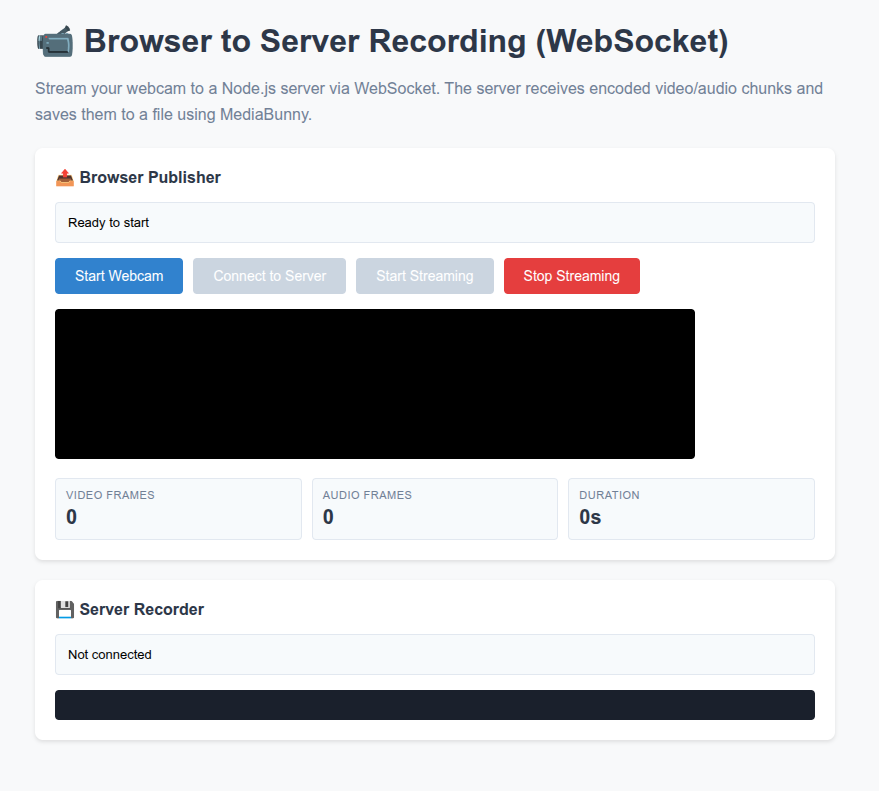Click the 0s duration readout

590,517
